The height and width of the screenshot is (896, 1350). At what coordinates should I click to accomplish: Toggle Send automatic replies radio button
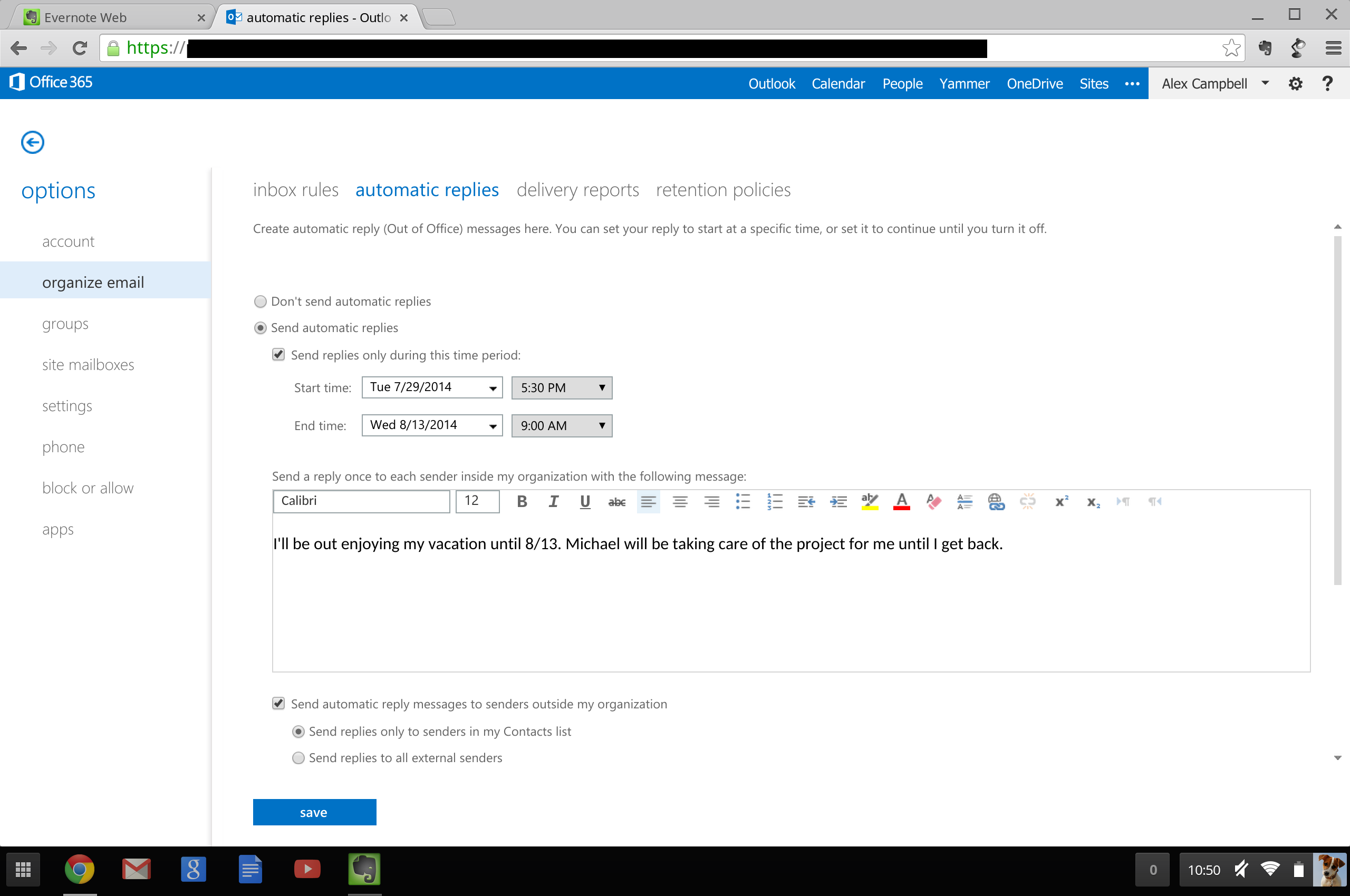coord(260,326)
